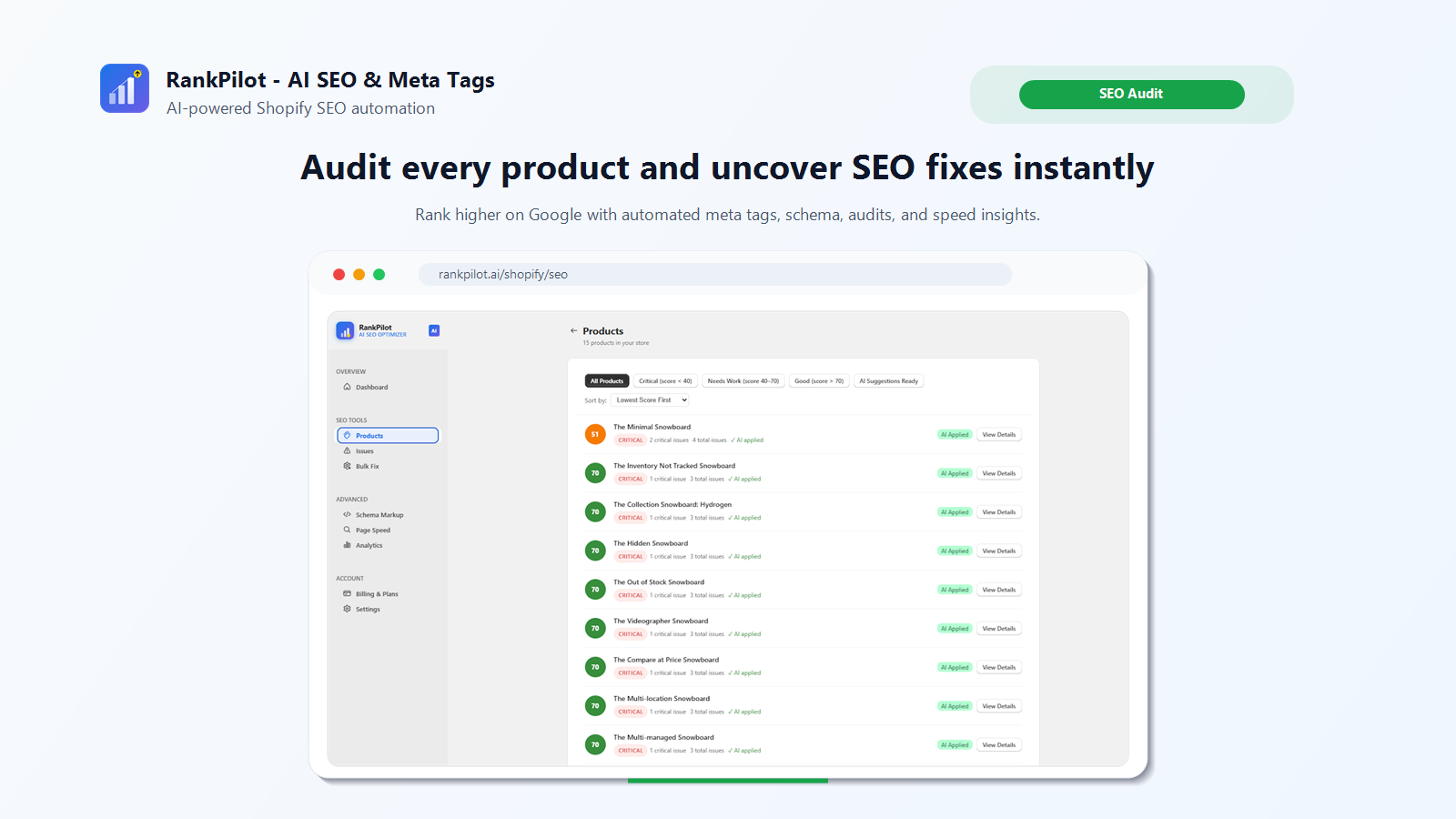Click score 70 badge of The Hidden Snowboard

tap(595, 551)
